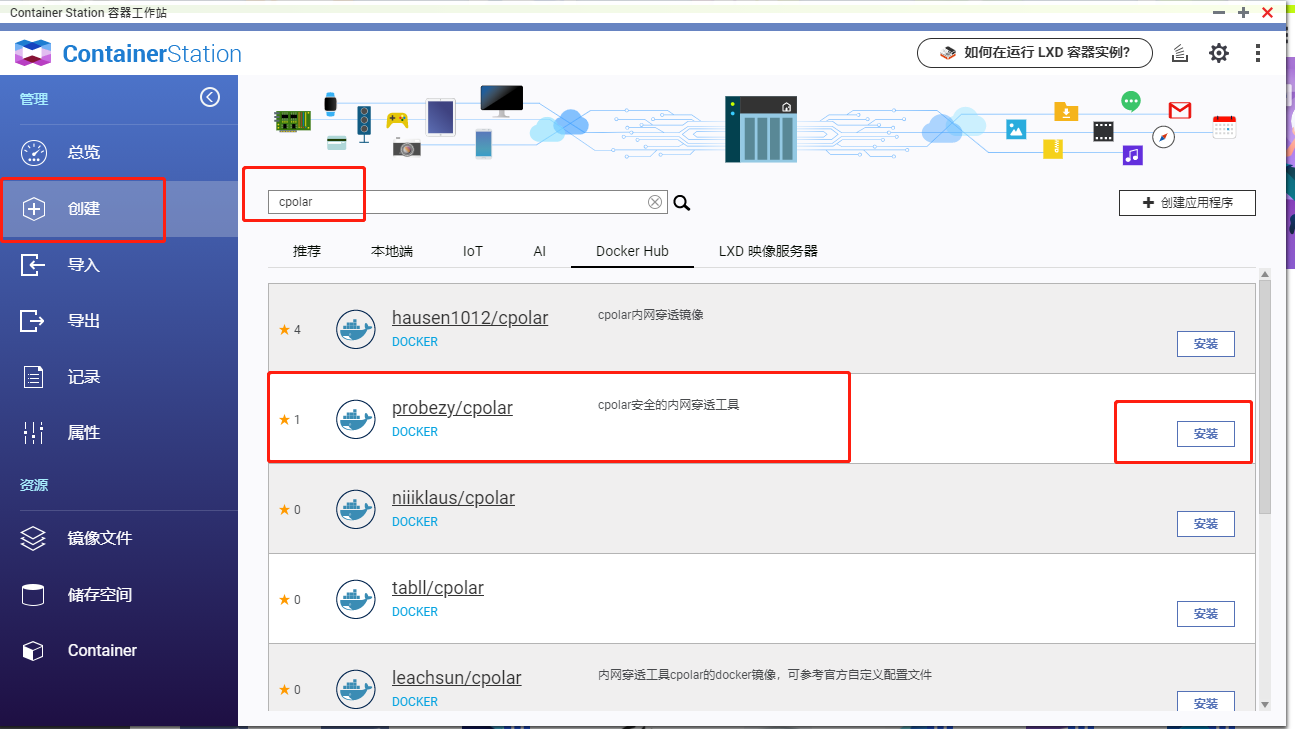Switch to the 本地端 tab
The width and height of the screenshot is (1295, 729).
pos(392,251)
